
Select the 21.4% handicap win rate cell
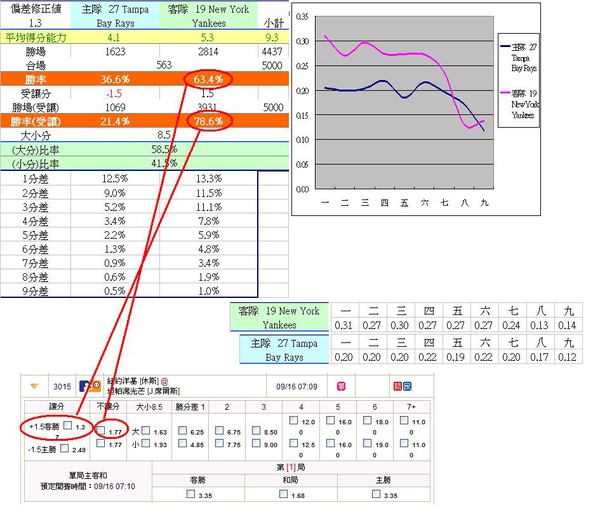coord(115,121)
